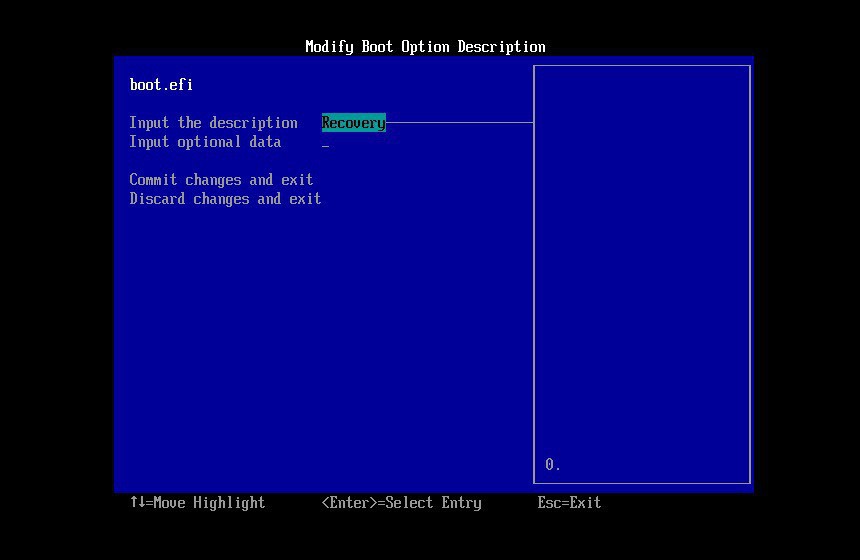Click the "Esc" key label in footer
The height and width of the screenshot is (560, 860).
[x=549, y=503]
